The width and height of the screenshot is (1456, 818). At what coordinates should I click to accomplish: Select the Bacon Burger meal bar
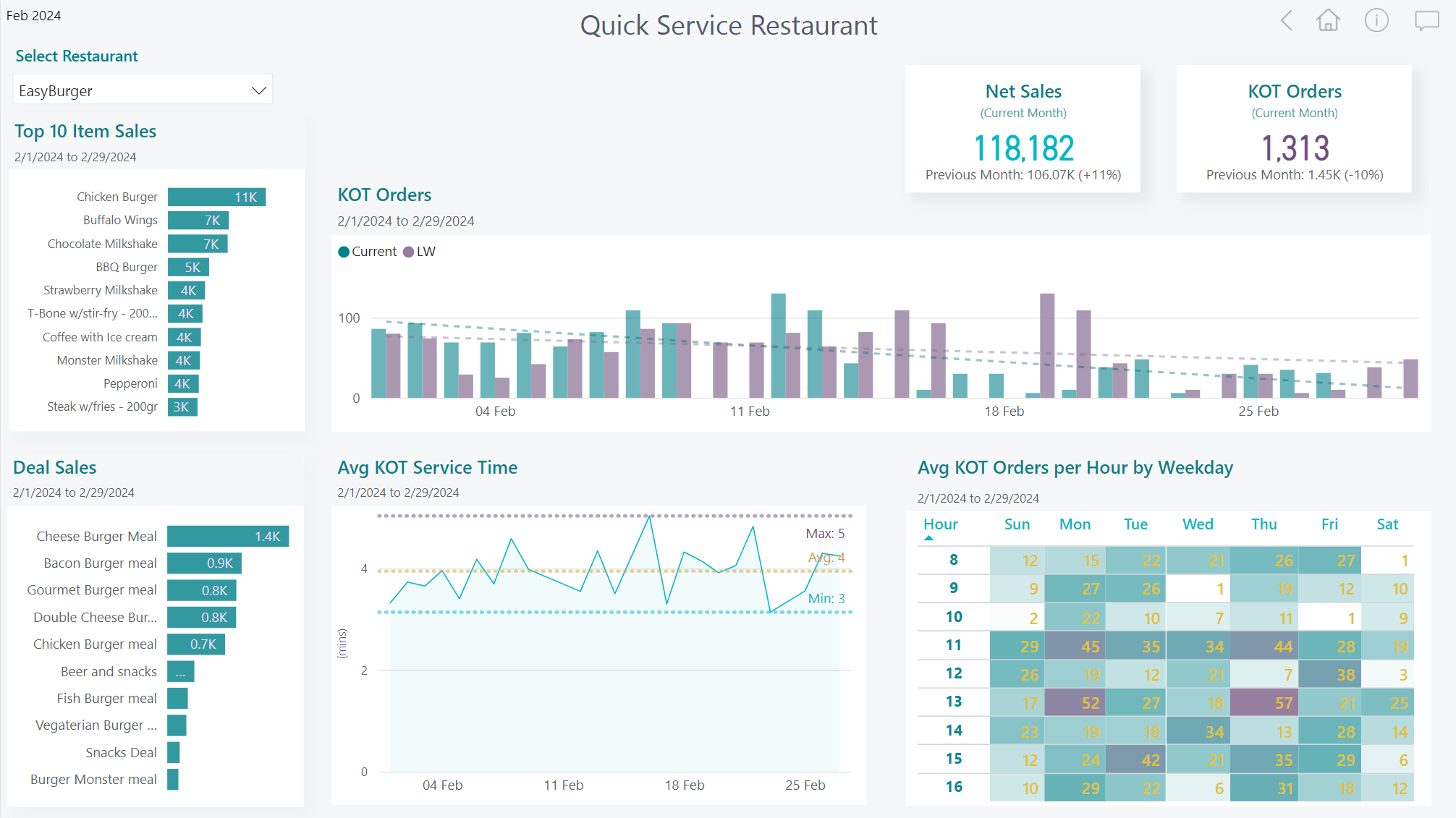204,563
